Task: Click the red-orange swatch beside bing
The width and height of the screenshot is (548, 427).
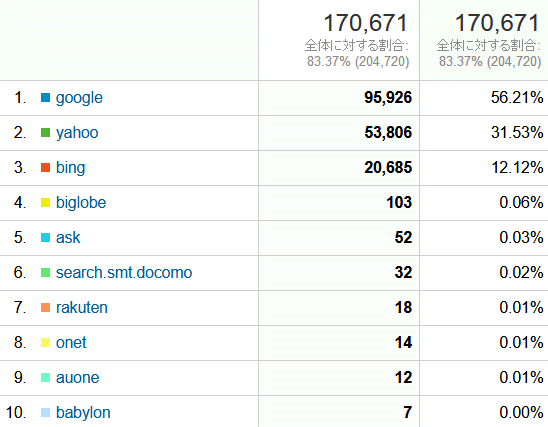Action: pos(45,167)
